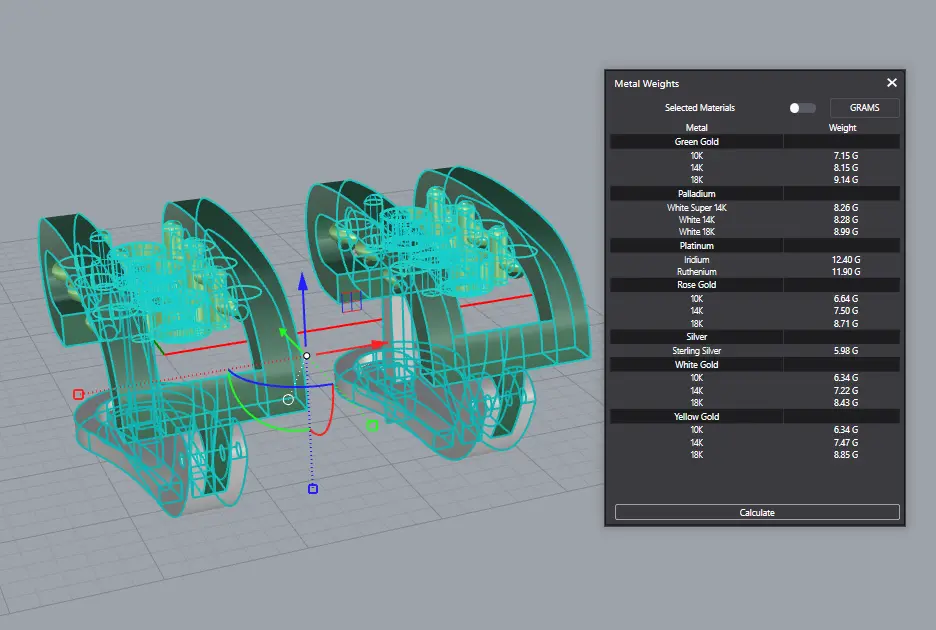Image resolution: width=936 pixels, height=630 pixels.
Task: Click the green Y-axis move arrow on gumball
Action: pos(284,332)
